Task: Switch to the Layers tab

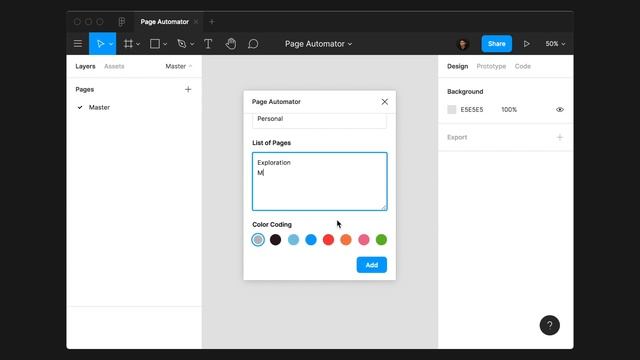Action: 85,66
